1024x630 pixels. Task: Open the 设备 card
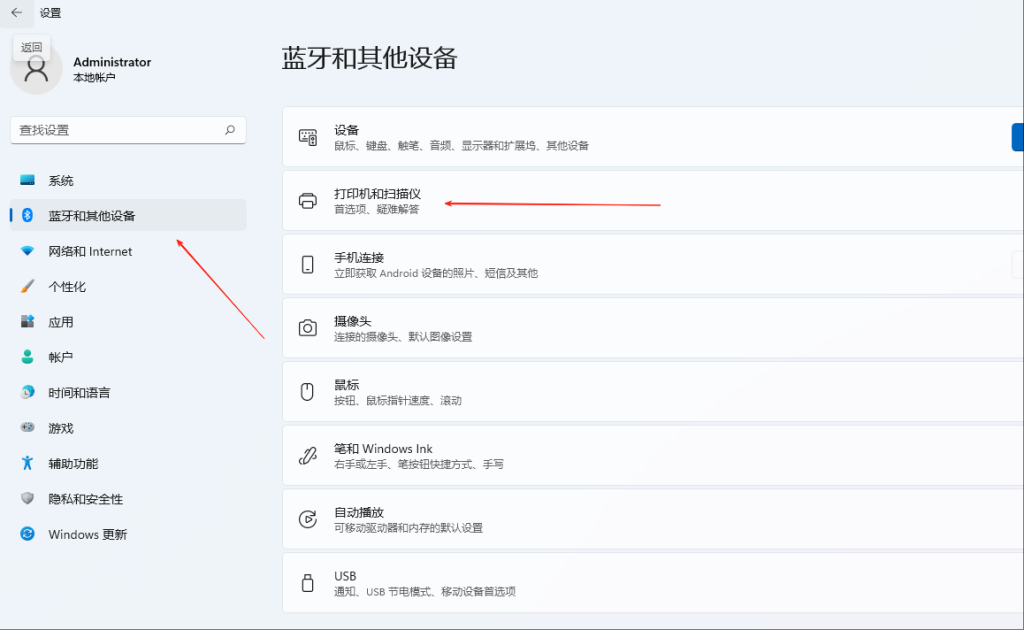(x=653, y=137)
